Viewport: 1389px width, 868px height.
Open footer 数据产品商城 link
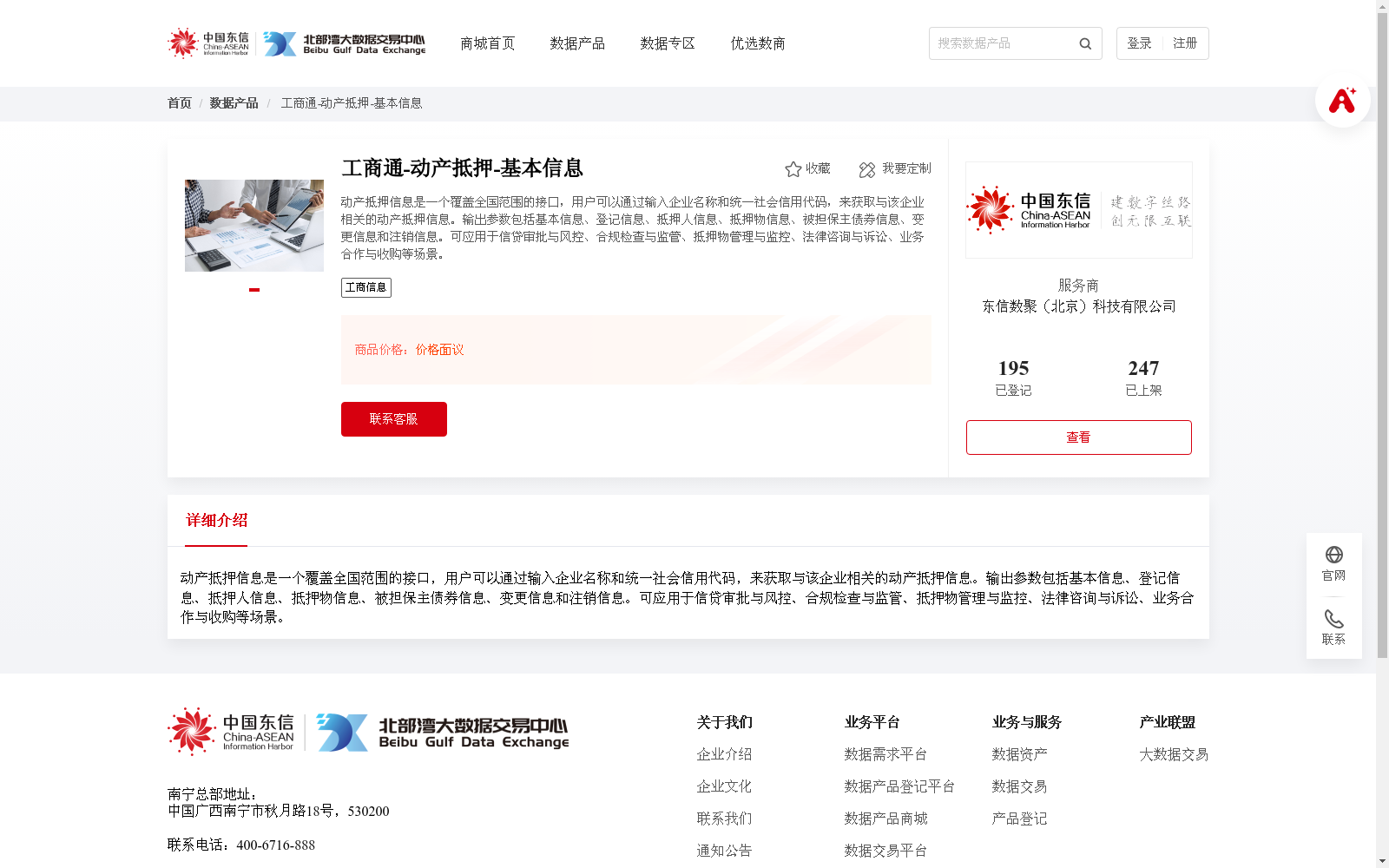pos(885,819)
